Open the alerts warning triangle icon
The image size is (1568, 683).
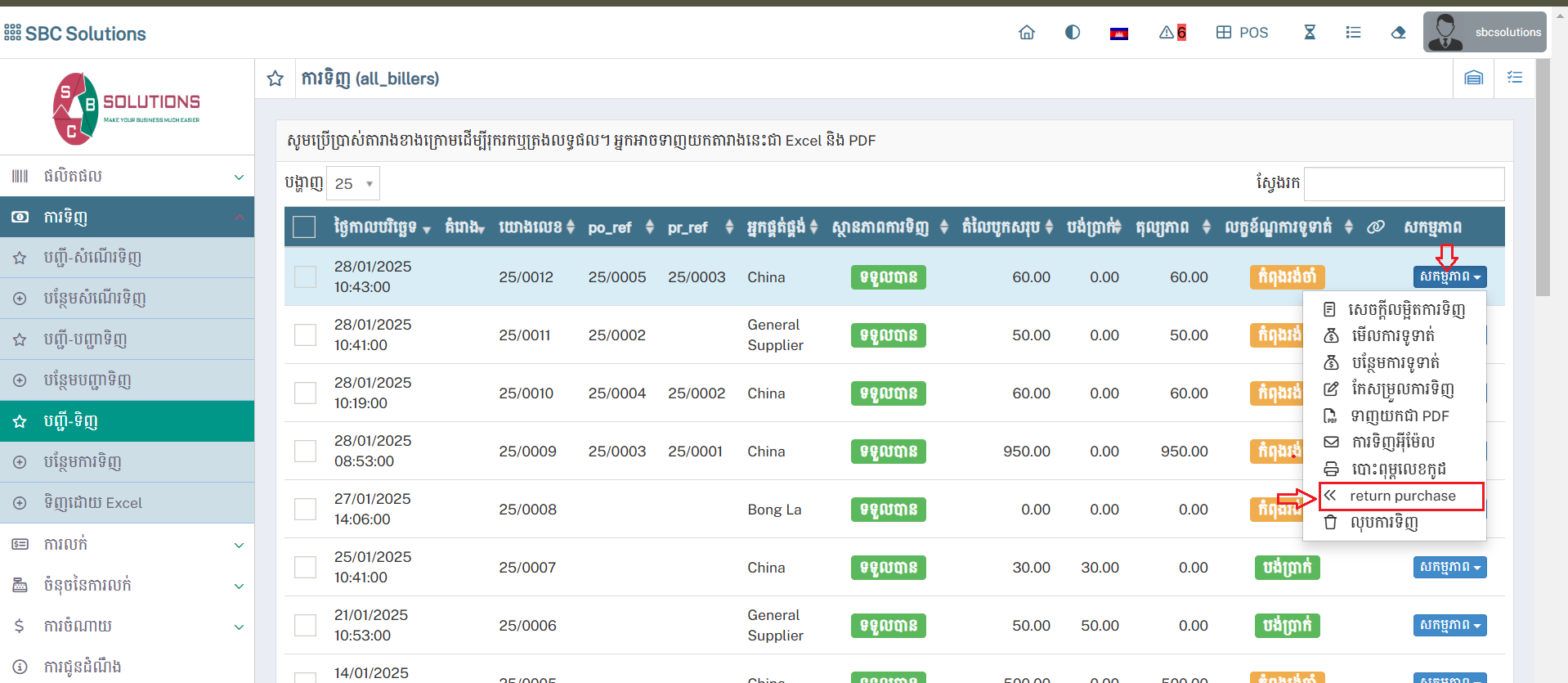[1167, 33]
